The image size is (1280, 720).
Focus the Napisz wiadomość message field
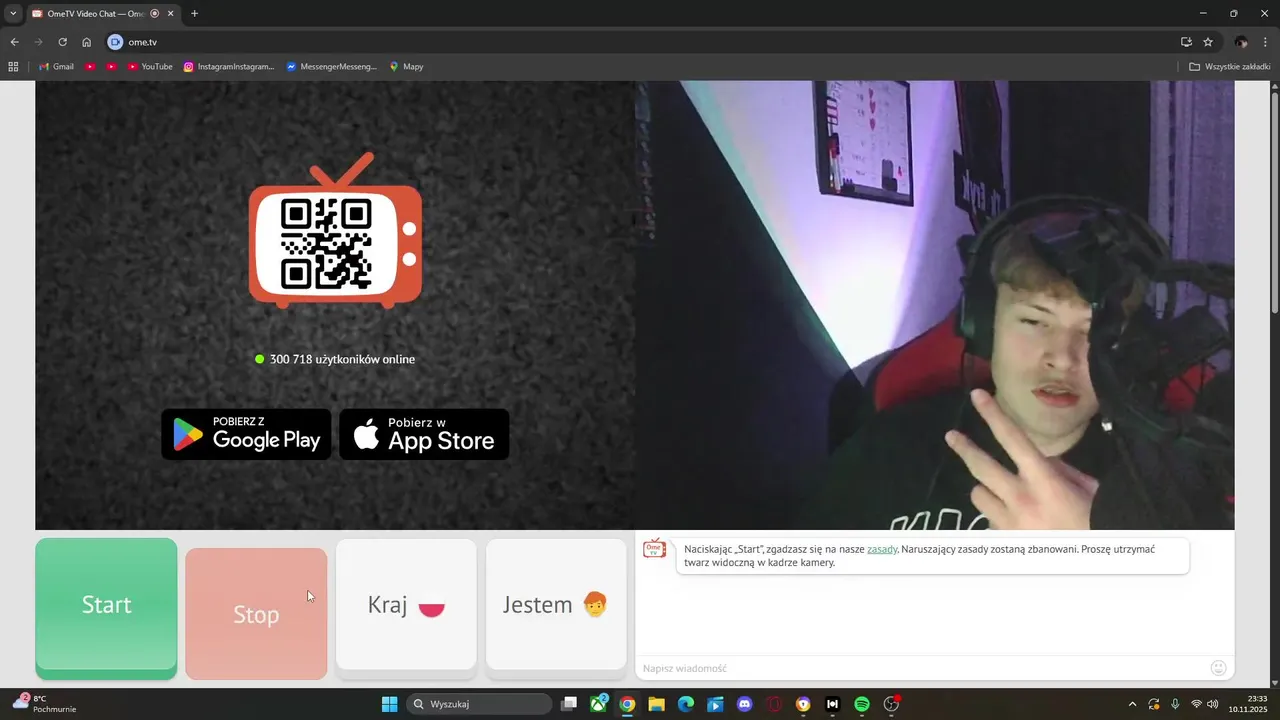tap(920, 668)
